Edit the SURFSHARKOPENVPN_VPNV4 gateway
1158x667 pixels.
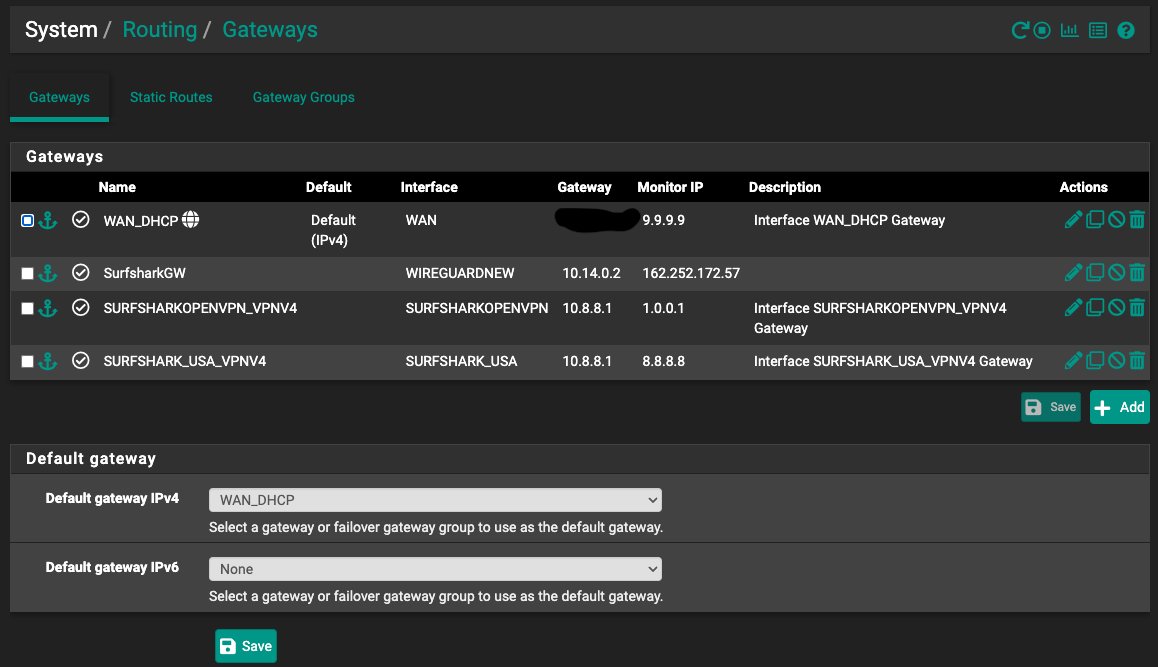tap(1073, 307)
